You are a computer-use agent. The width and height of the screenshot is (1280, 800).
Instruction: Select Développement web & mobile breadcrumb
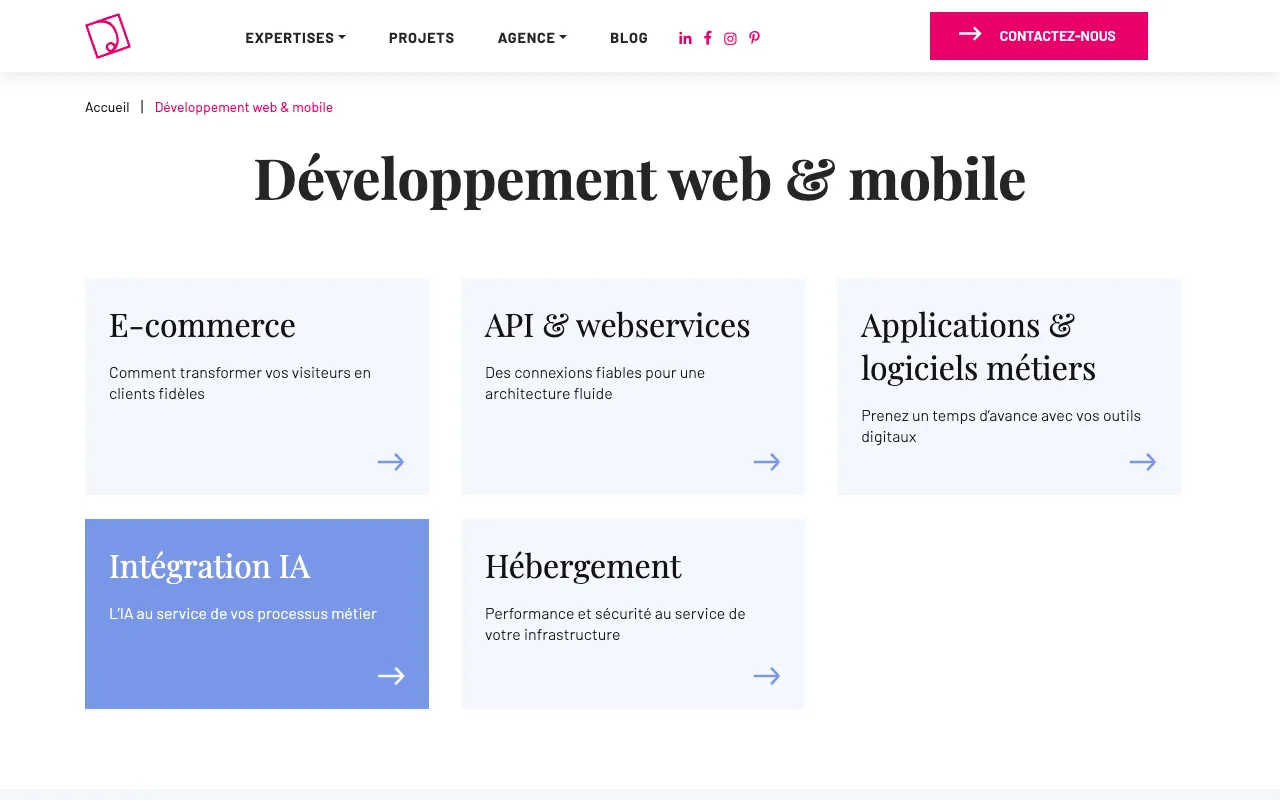[244, 107]
